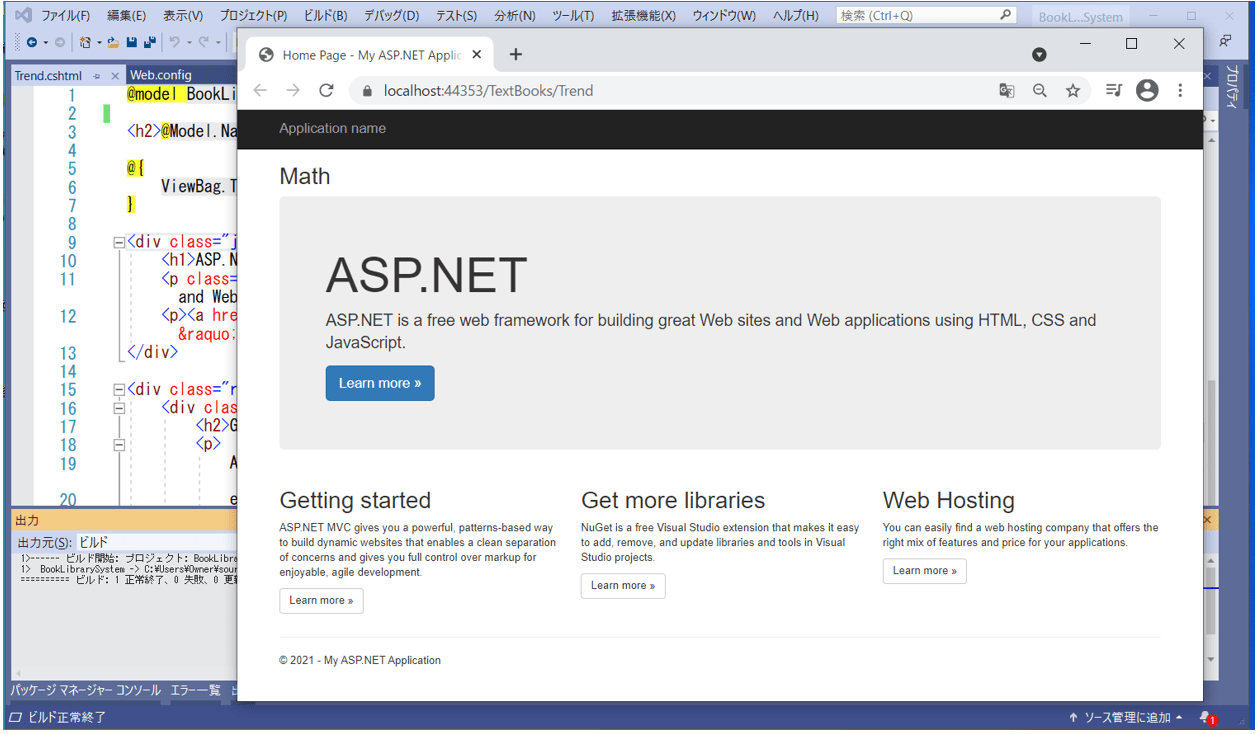Click the site info lock icon
This screenshot has width=1258, height=734.
pyautogui.click(x=367, y=91)
